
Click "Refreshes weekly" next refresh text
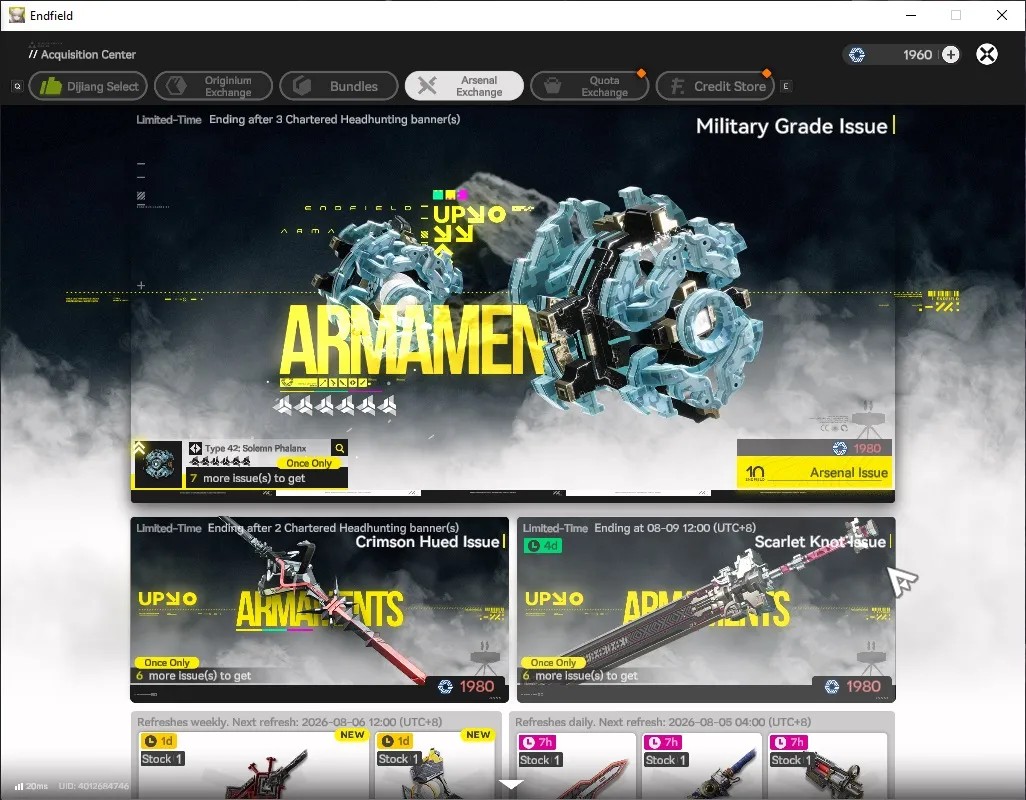click(x=289, y=722)
